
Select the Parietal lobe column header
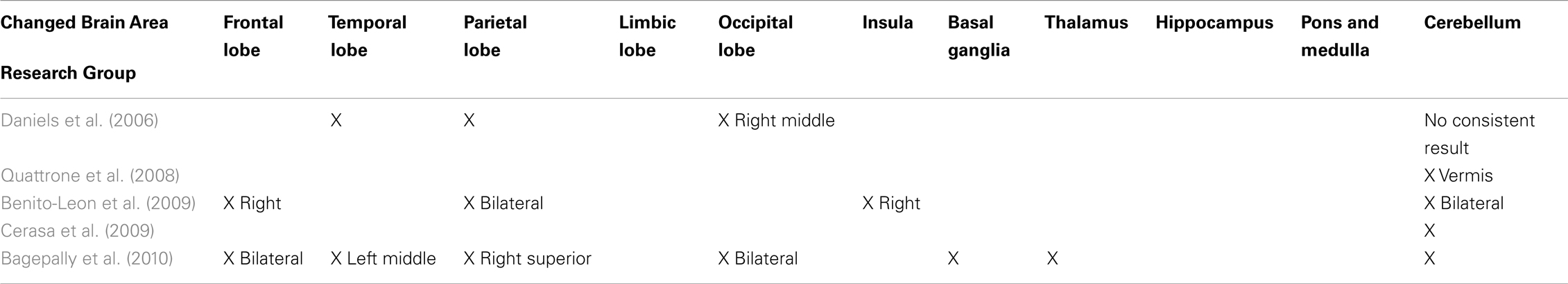point(495,36)
